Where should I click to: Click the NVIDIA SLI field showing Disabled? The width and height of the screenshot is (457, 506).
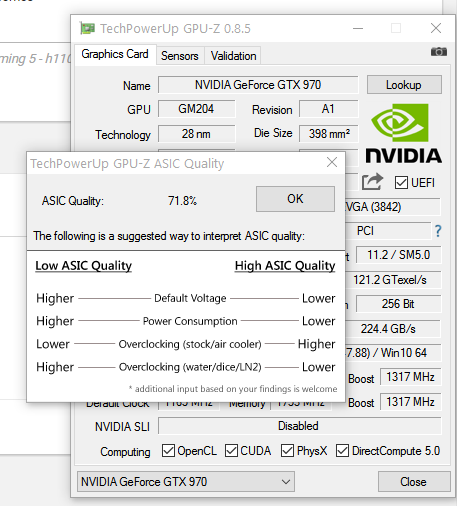click(300, 426)
